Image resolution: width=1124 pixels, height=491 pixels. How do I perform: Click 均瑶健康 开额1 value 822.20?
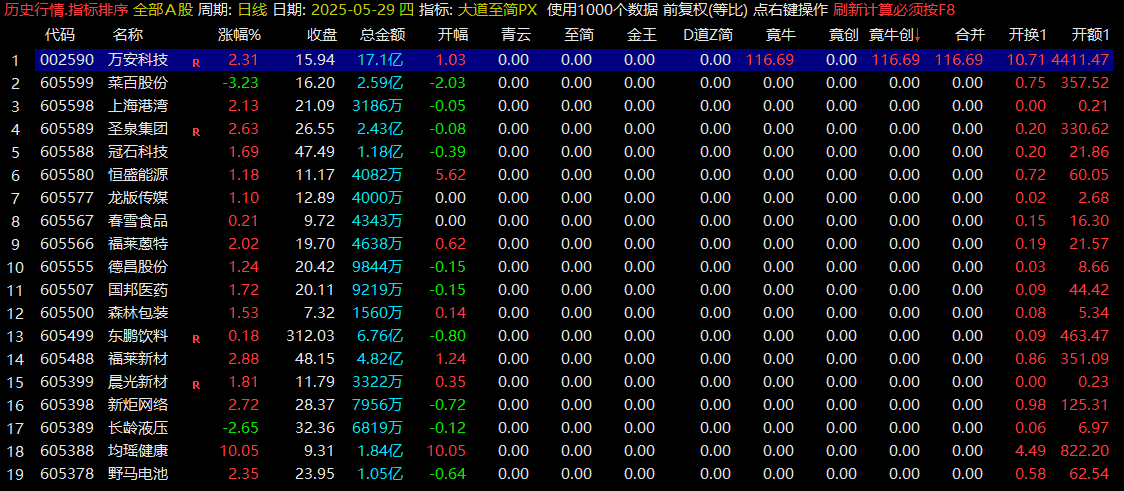coord(1085,450)
